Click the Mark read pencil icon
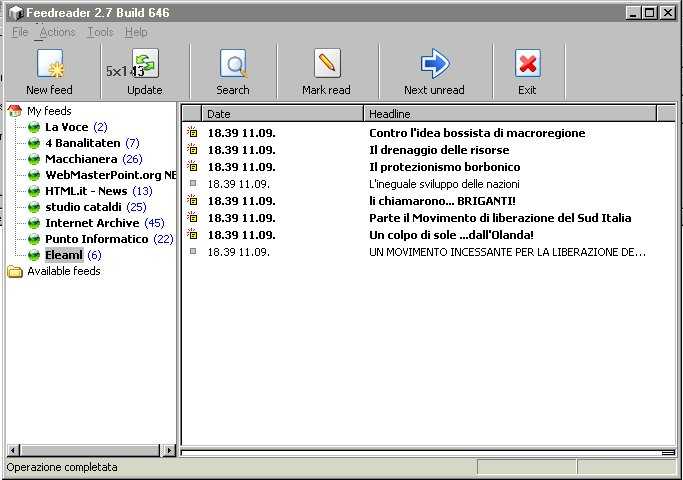 click(326, 64)
